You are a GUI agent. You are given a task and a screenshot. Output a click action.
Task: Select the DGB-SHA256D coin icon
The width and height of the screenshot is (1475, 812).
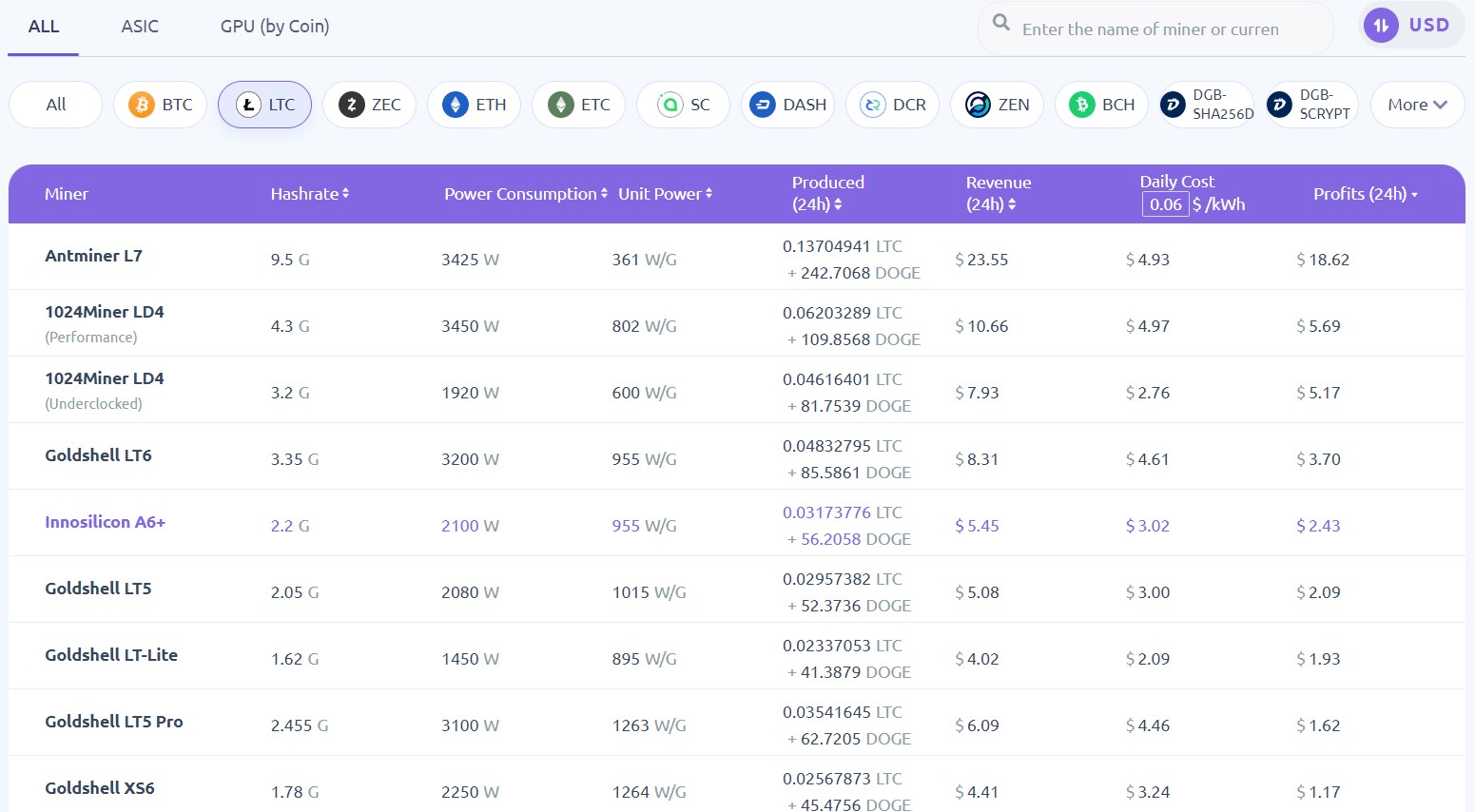(x=1174, y=105)
